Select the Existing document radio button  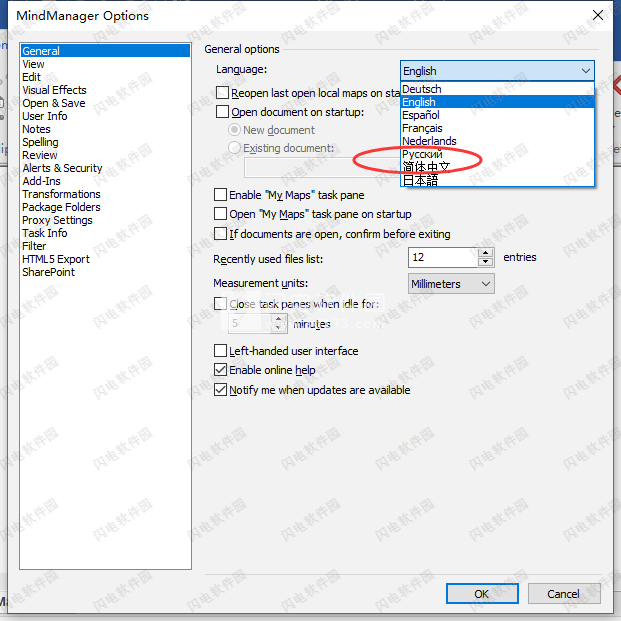point(234,148)
